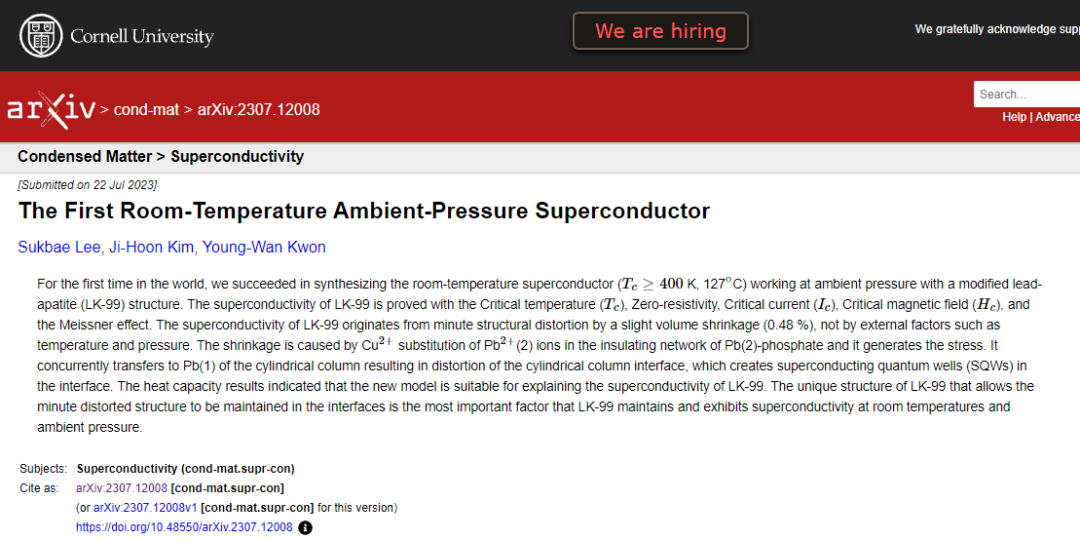Viewport: 1080px width, 540px height.
Task: Click into the Search input field
Action: point(1027,94)
